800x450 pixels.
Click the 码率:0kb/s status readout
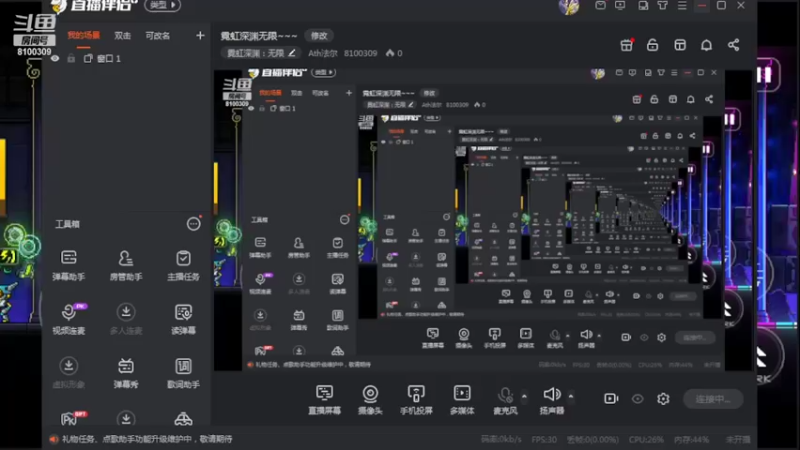click(501, 439)
